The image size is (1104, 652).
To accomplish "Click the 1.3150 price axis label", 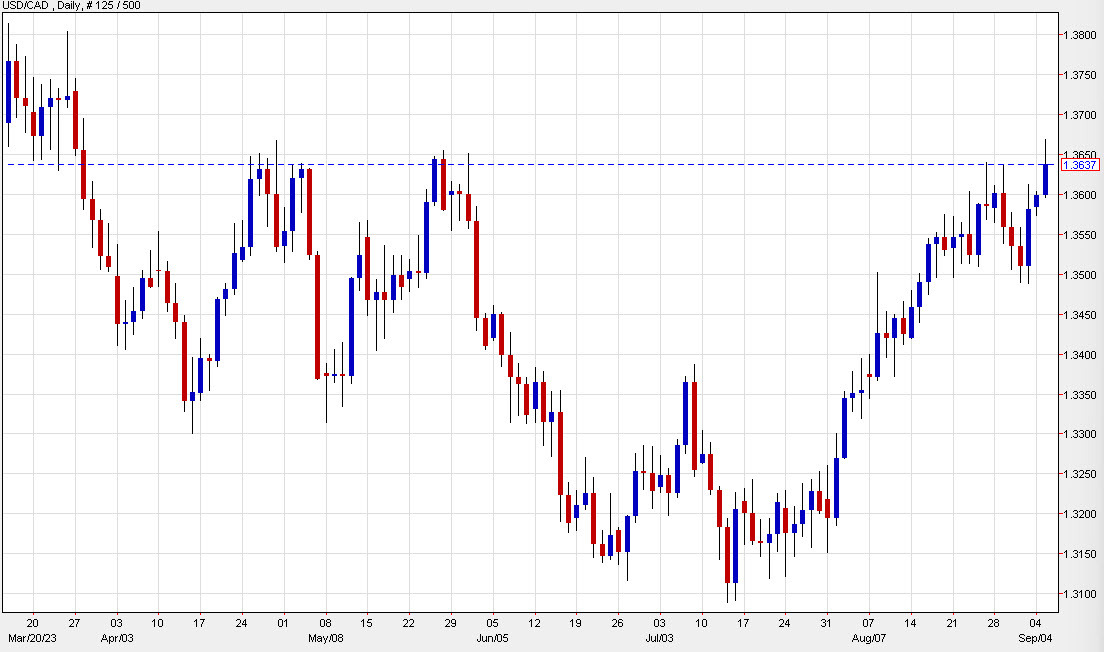I will coord(1079,554).
